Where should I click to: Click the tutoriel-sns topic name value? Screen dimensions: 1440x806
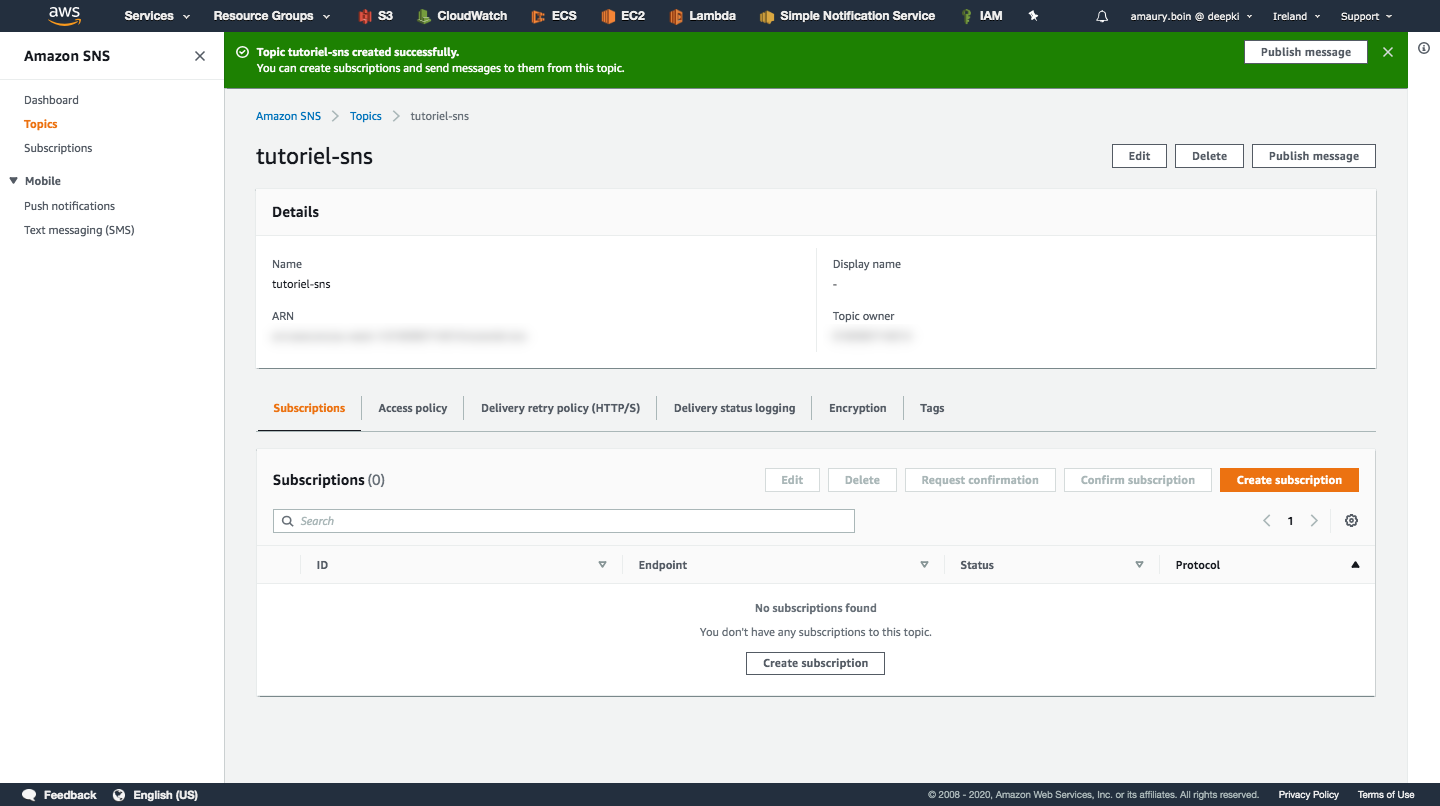[x=301, y=284]
